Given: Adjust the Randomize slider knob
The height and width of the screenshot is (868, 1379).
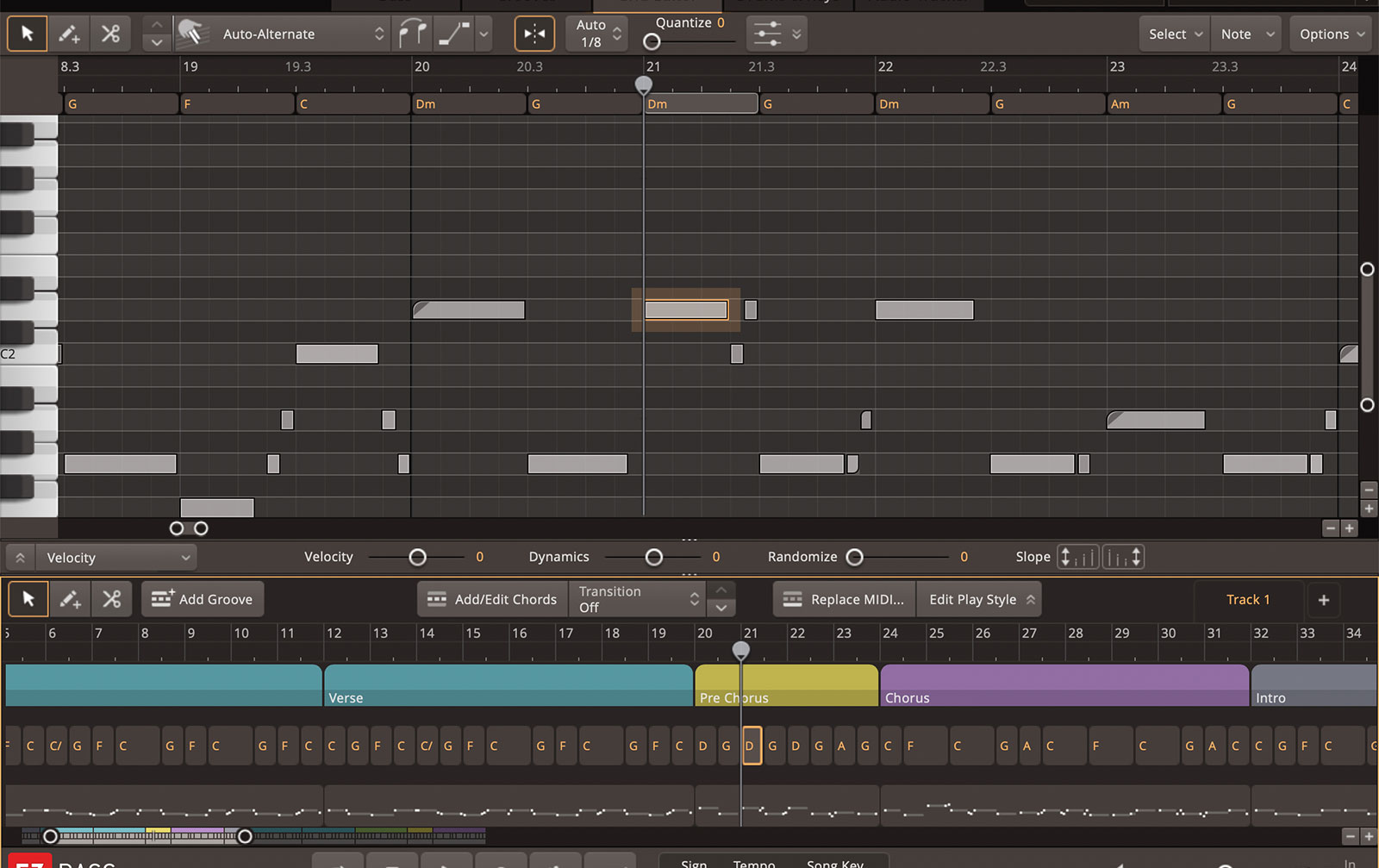Looking at the screenshot, I should pos(854,558).
